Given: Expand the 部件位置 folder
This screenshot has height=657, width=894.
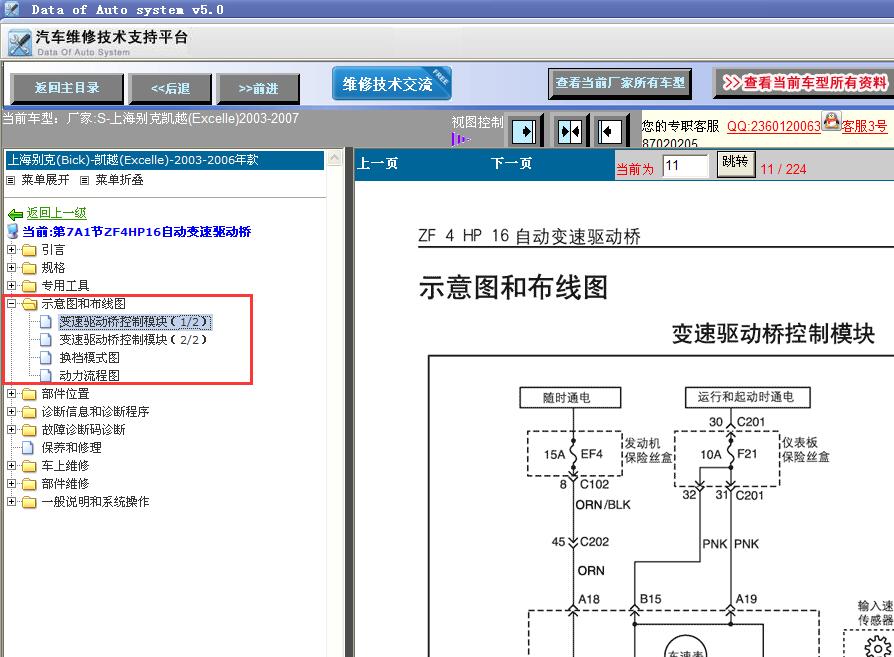Looking at the screenshot, I should [11, 393].
